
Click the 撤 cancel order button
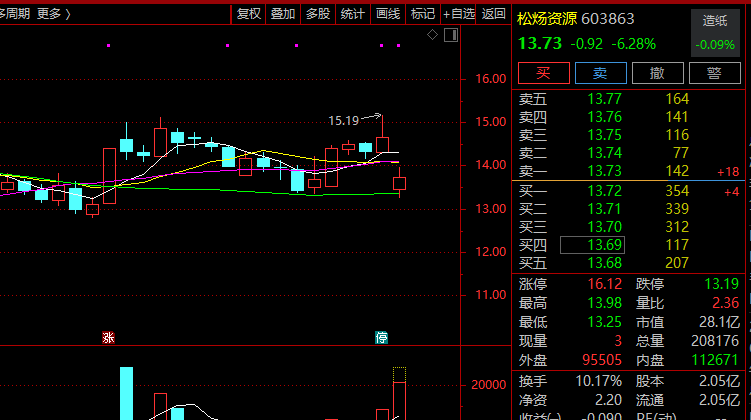click(657, 72)
